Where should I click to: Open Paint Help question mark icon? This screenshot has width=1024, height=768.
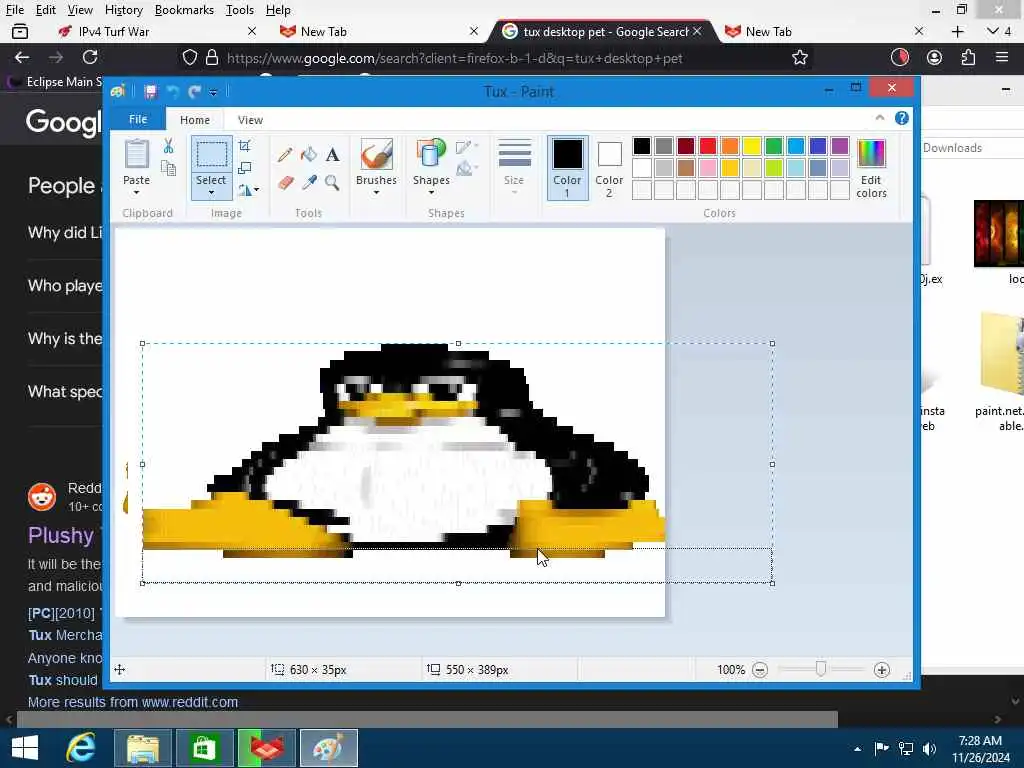[x=901, y=118]
